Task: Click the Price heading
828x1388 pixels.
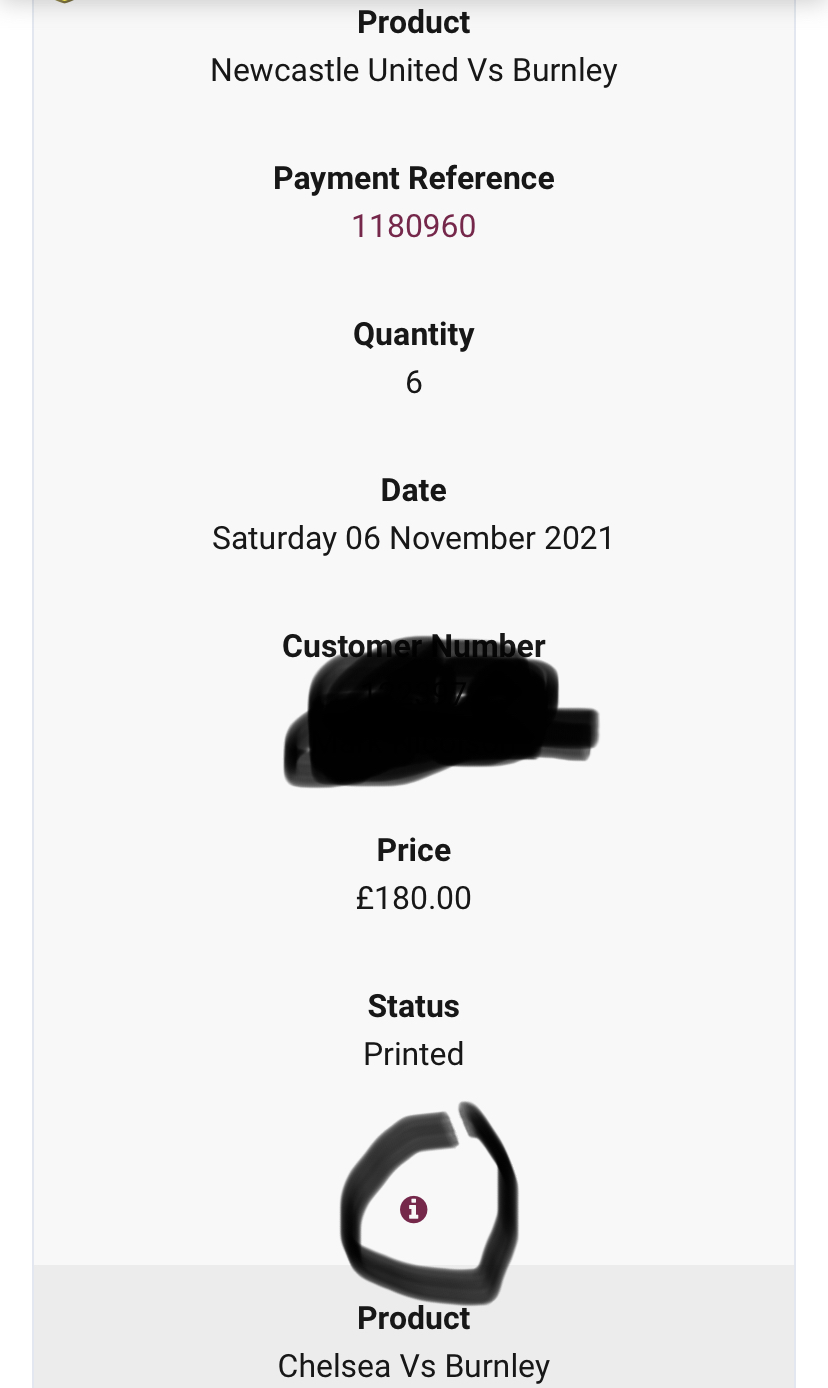Action: pos(413,850)
